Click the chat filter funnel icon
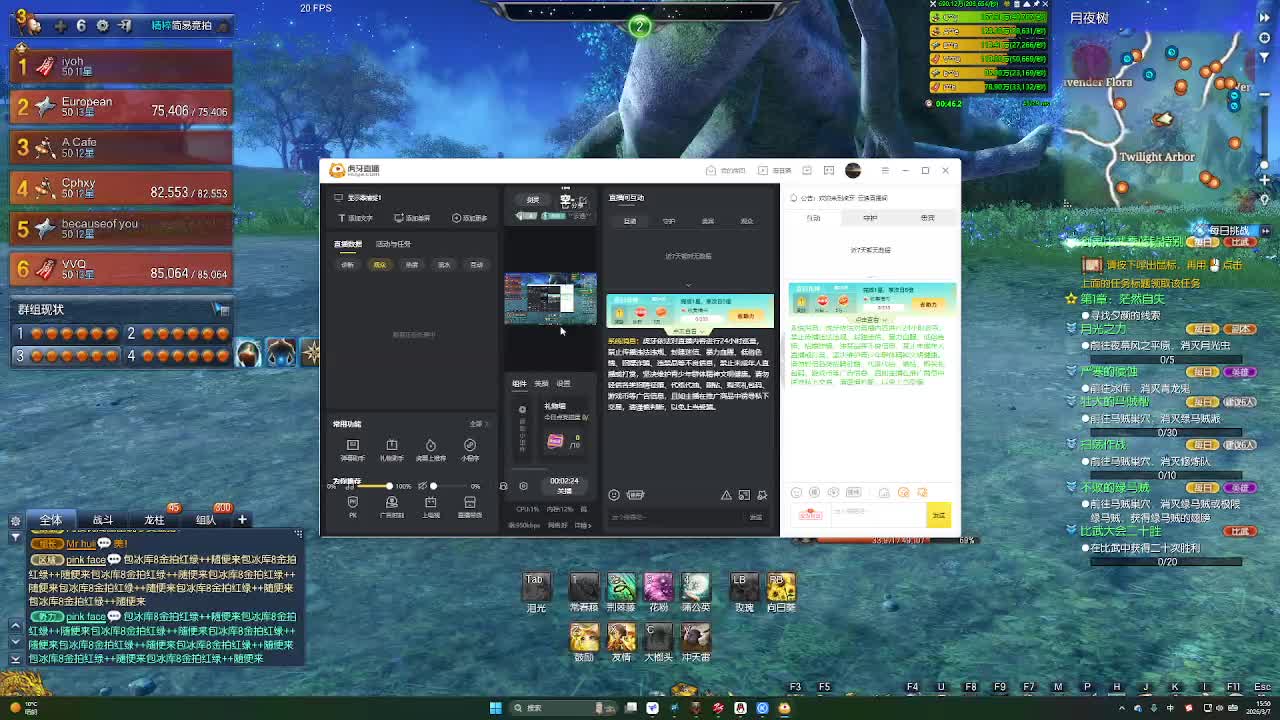 pos(15,537)
